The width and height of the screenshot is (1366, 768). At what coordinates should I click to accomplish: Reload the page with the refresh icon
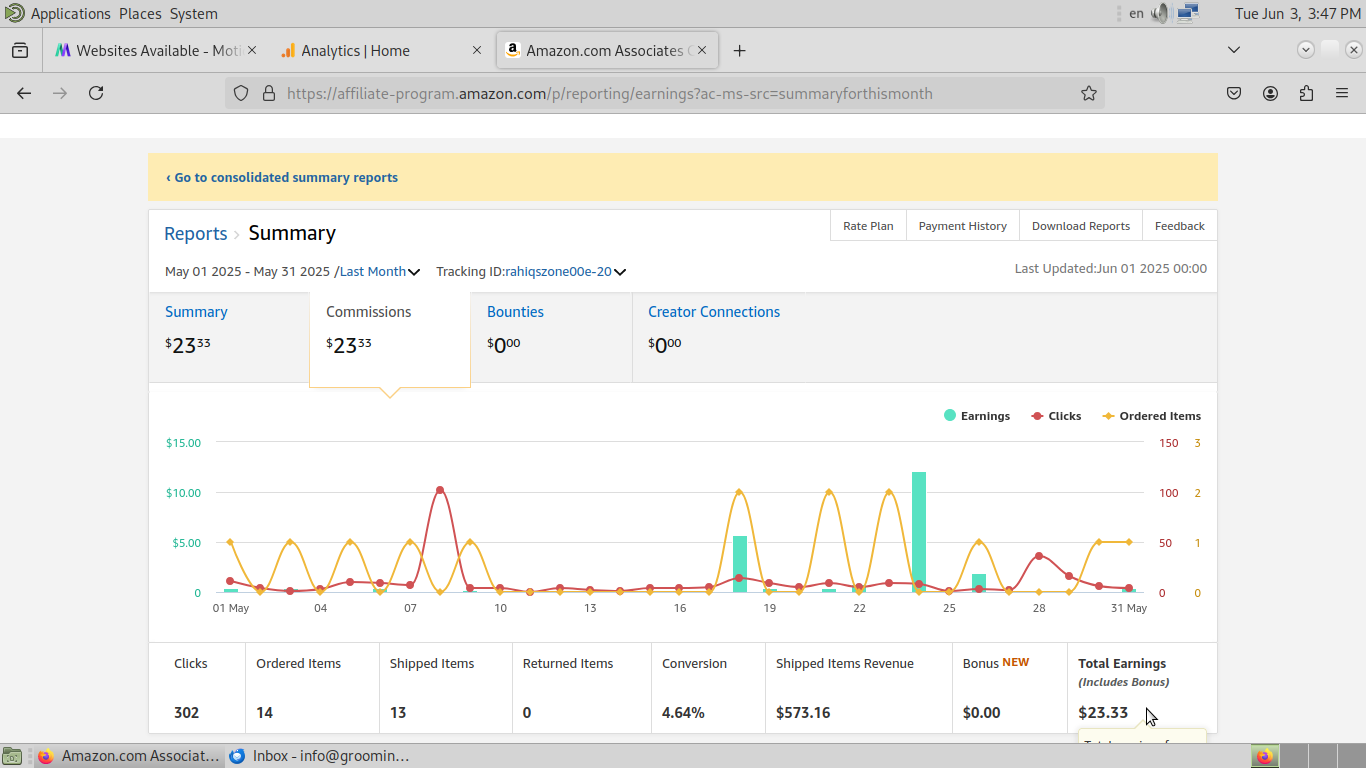tap(96, 93)
